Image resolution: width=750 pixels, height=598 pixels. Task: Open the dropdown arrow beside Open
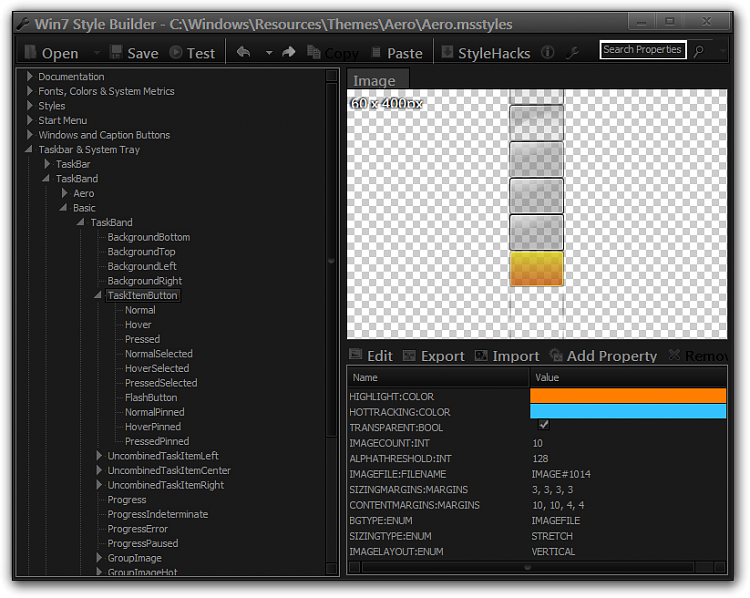pos(97,53)
